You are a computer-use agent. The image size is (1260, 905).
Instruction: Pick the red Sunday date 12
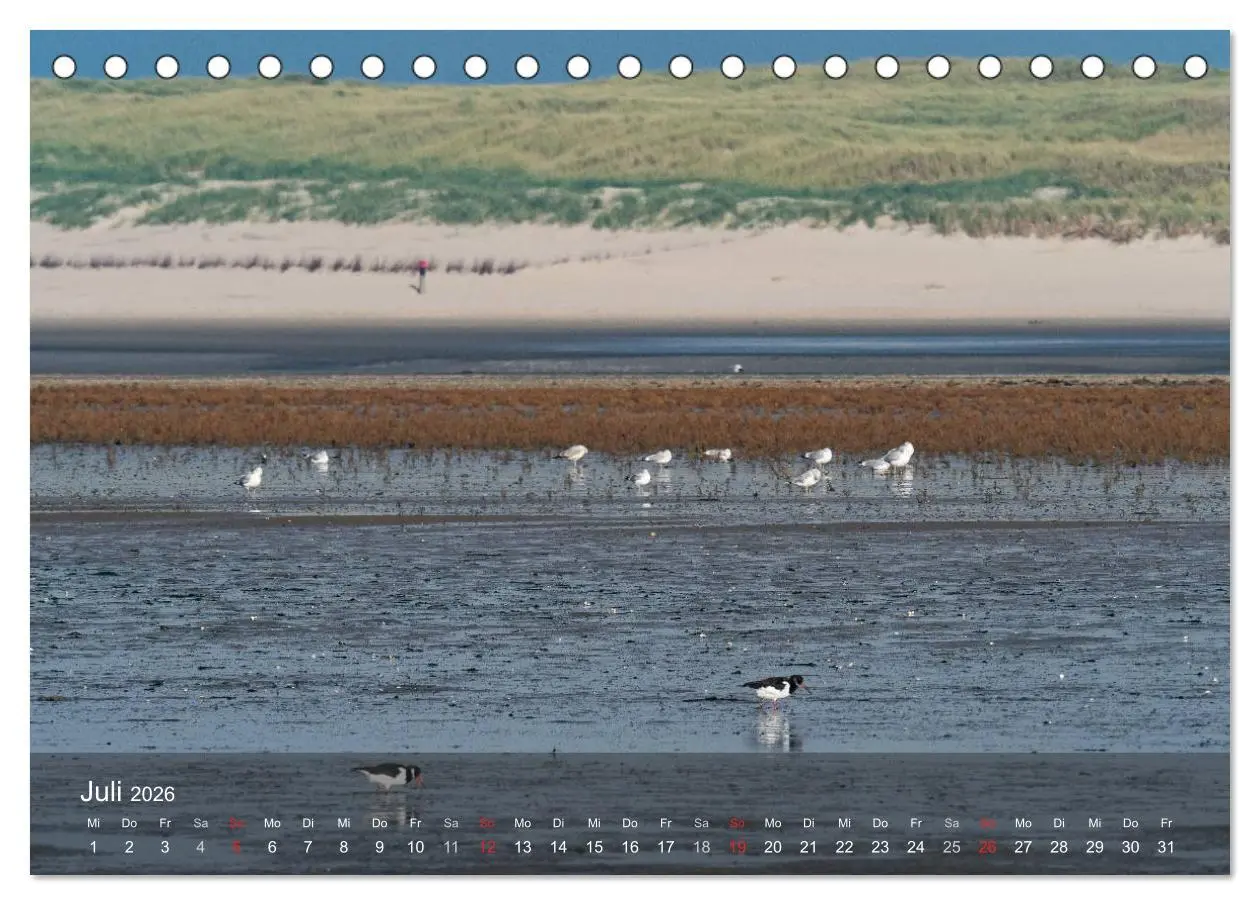pyautogui.click(x=487, y=847)
